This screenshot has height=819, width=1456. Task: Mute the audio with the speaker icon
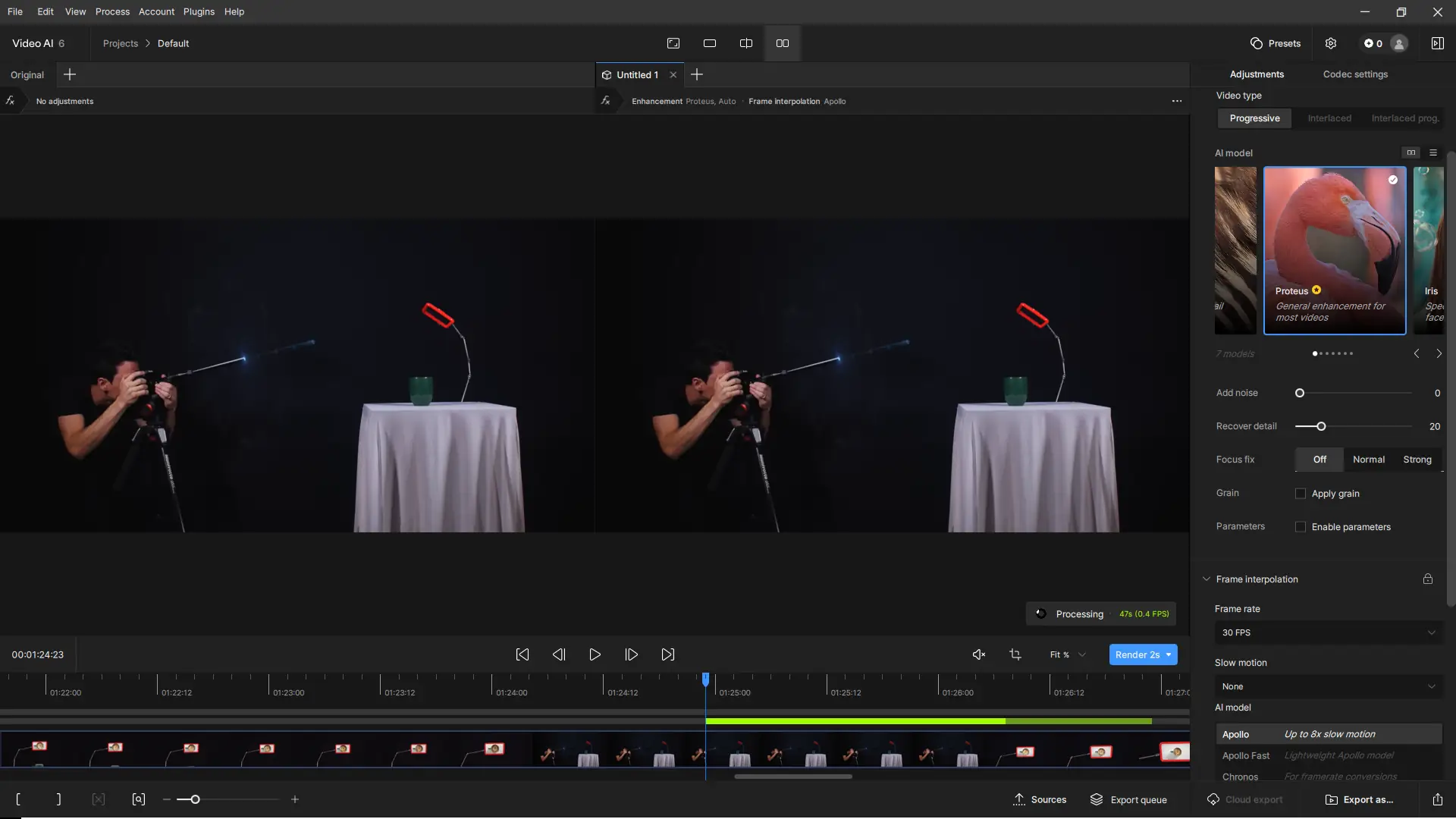pyautogui.click(x=979, y=654)
